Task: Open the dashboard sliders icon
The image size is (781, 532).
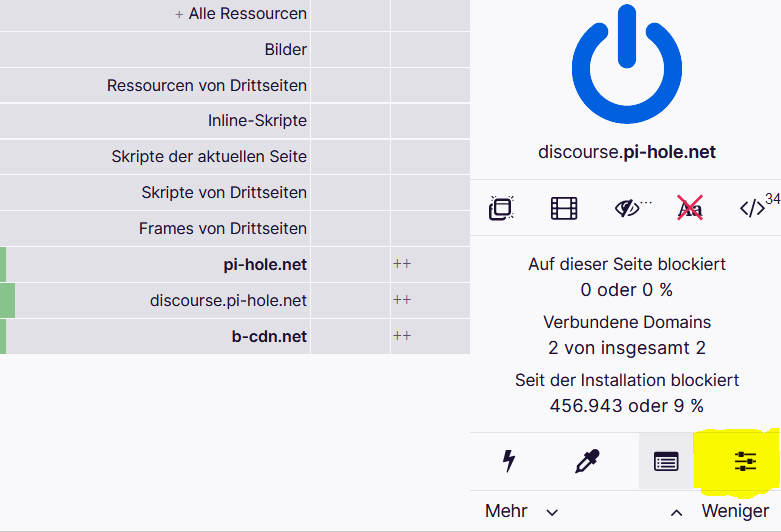Action: [745, 461]
